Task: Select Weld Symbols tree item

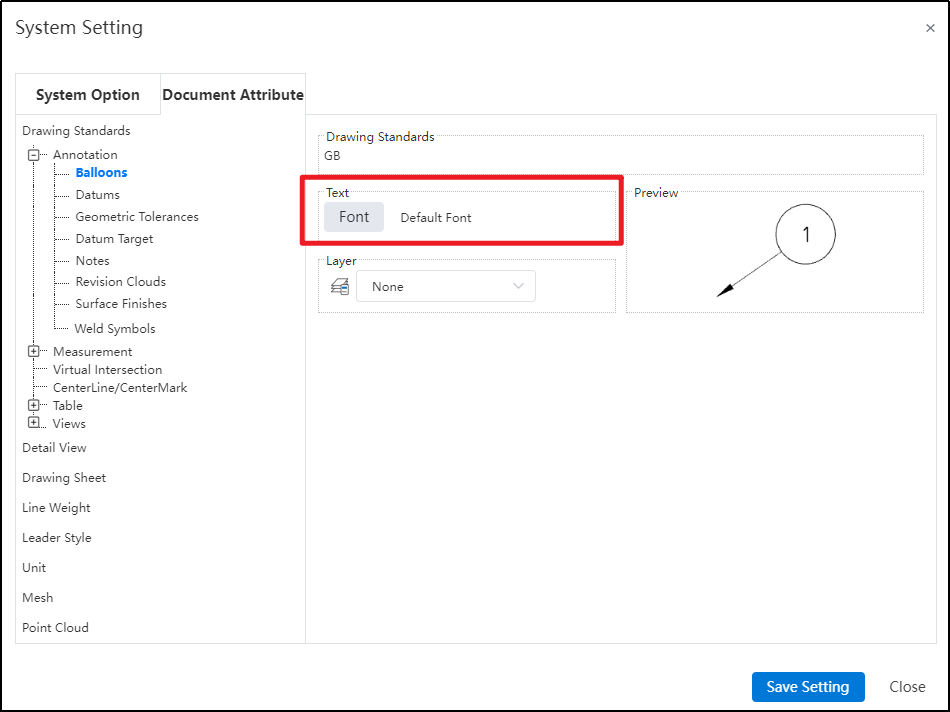Action: [115, 329]
